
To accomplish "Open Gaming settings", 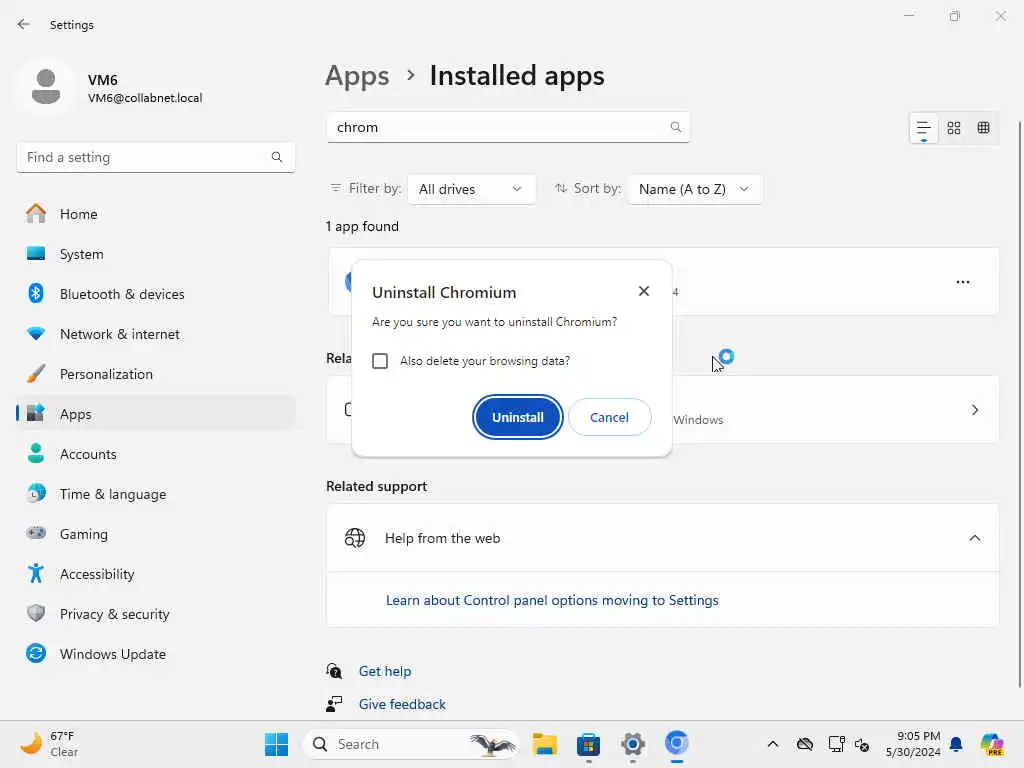I will click(155, 534).
